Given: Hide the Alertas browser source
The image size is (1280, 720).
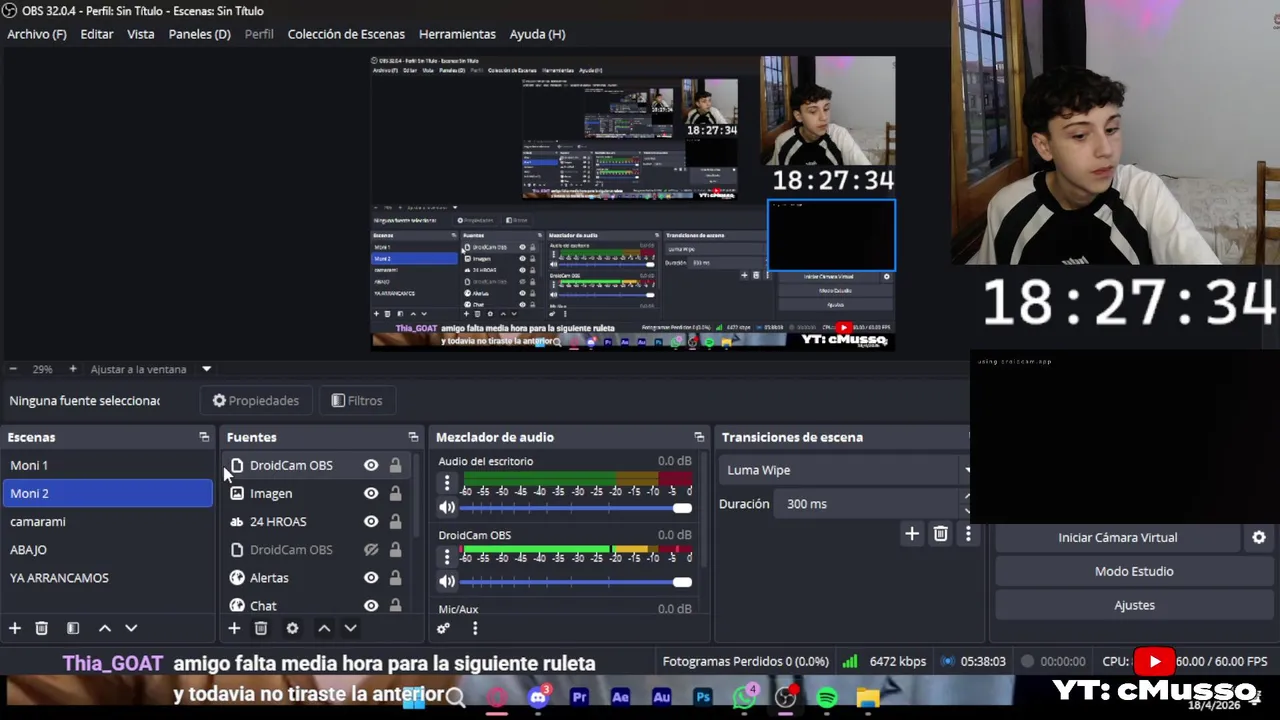Looking at the screenshot, I should tap(371, 577).
